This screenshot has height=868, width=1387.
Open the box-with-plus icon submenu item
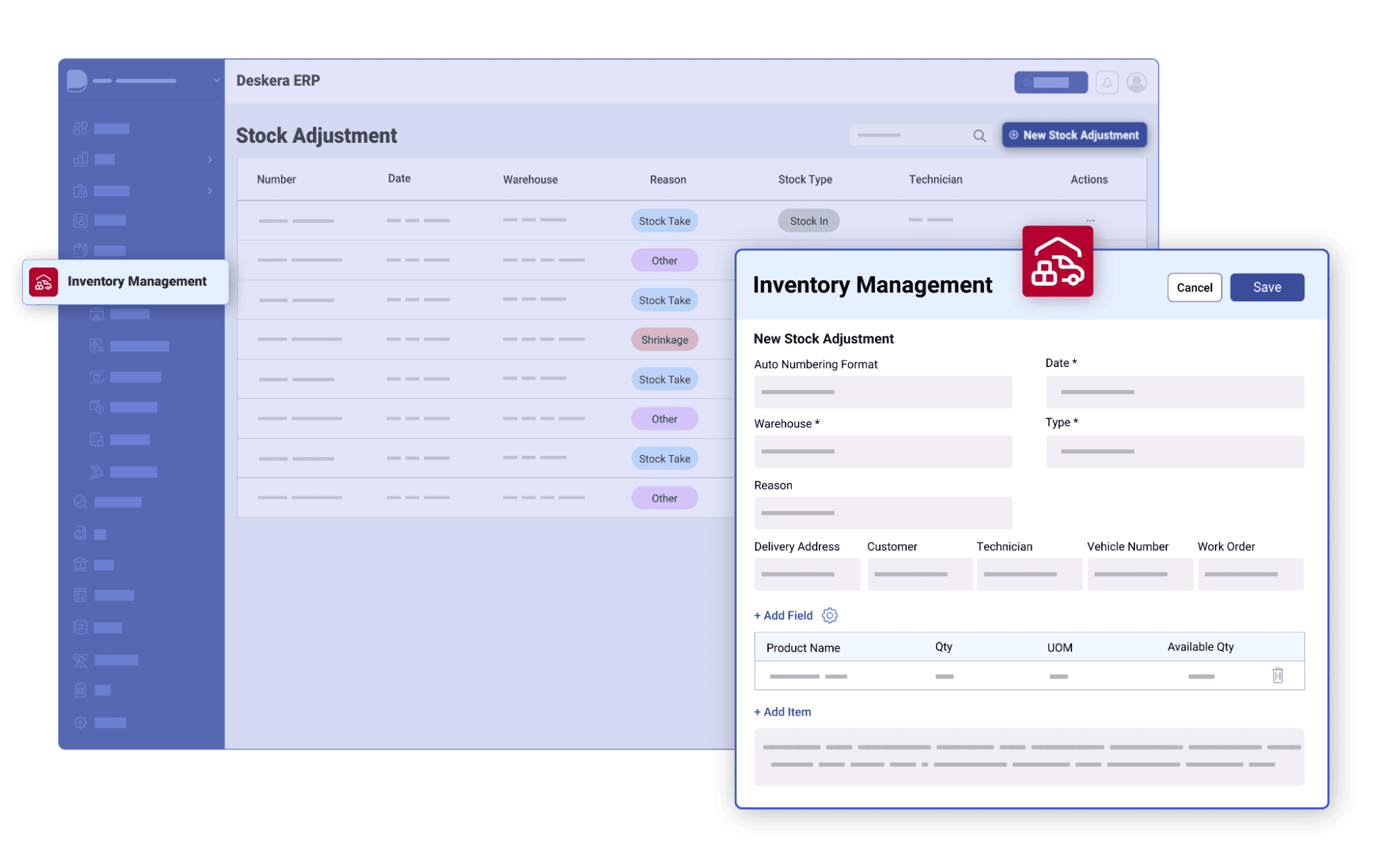click(96, 407)
